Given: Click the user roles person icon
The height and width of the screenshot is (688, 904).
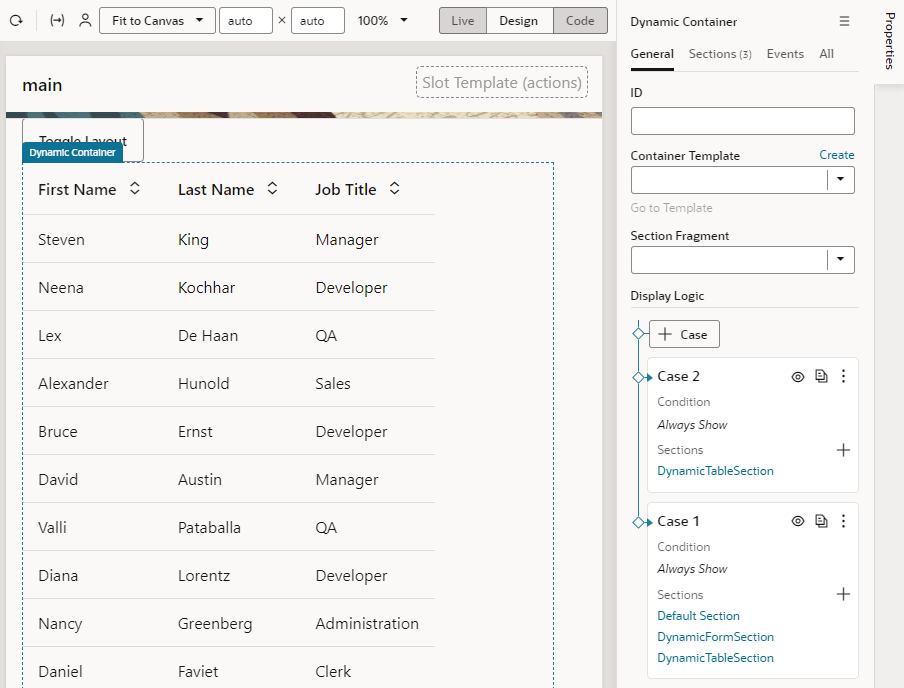Looking at the screenshot, I should 85,21.
